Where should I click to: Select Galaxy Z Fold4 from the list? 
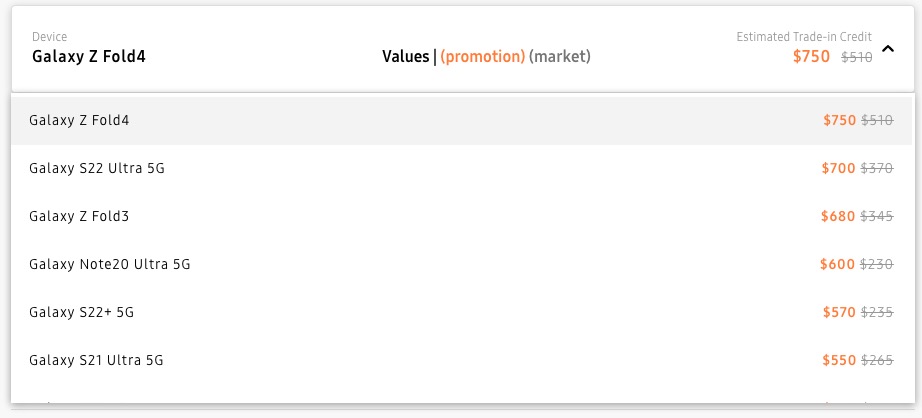click(80, 121)
